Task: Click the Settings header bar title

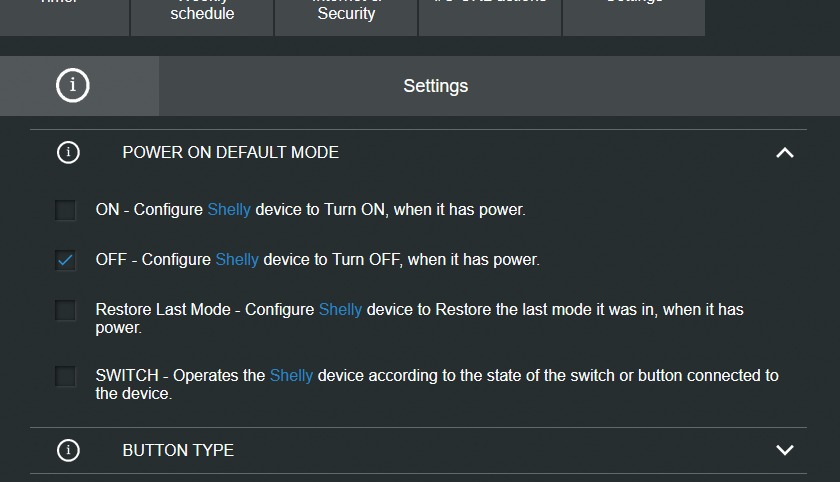Action: pos(436,86)
